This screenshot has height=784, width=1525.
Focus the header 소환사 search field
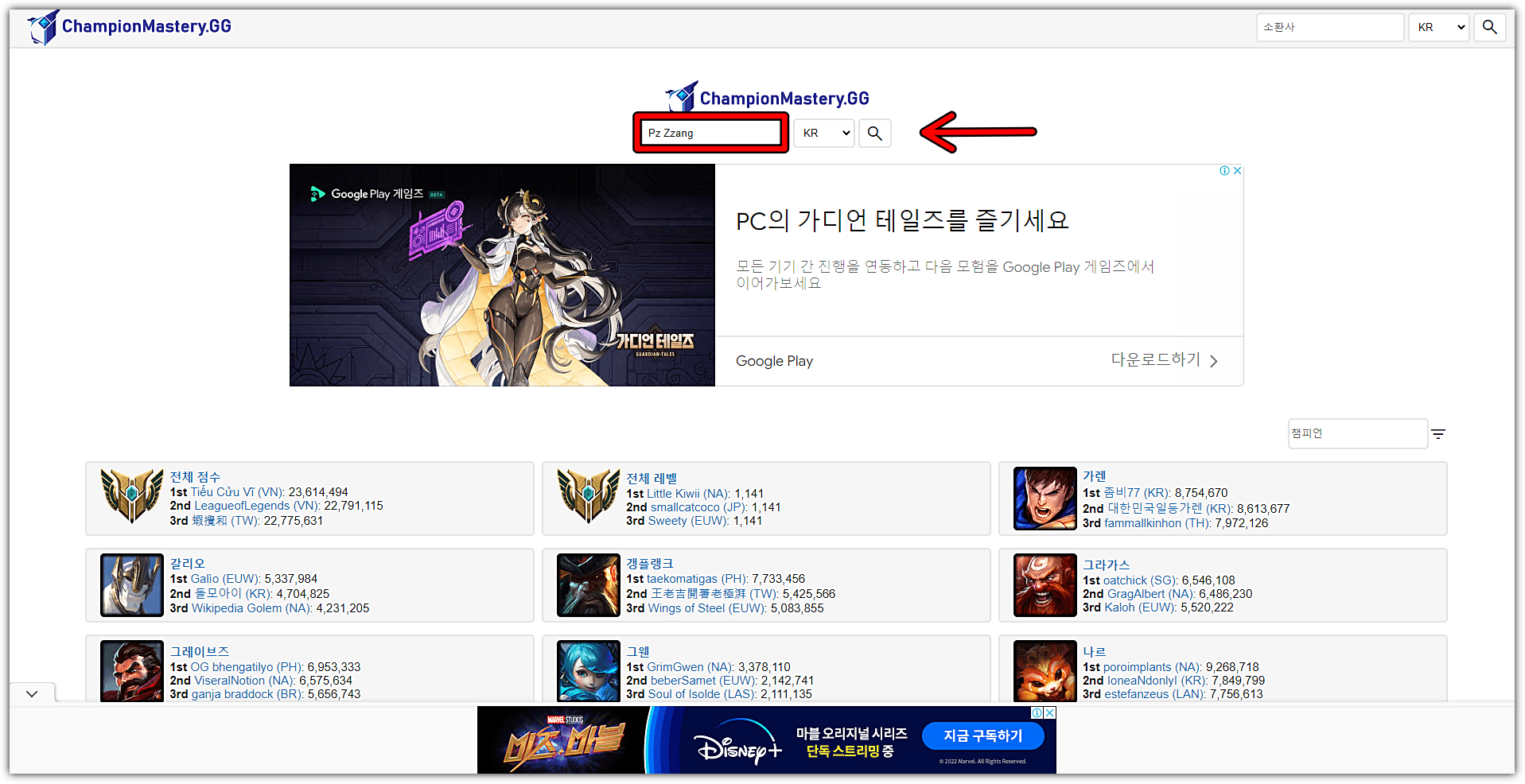pos(1330,27)
